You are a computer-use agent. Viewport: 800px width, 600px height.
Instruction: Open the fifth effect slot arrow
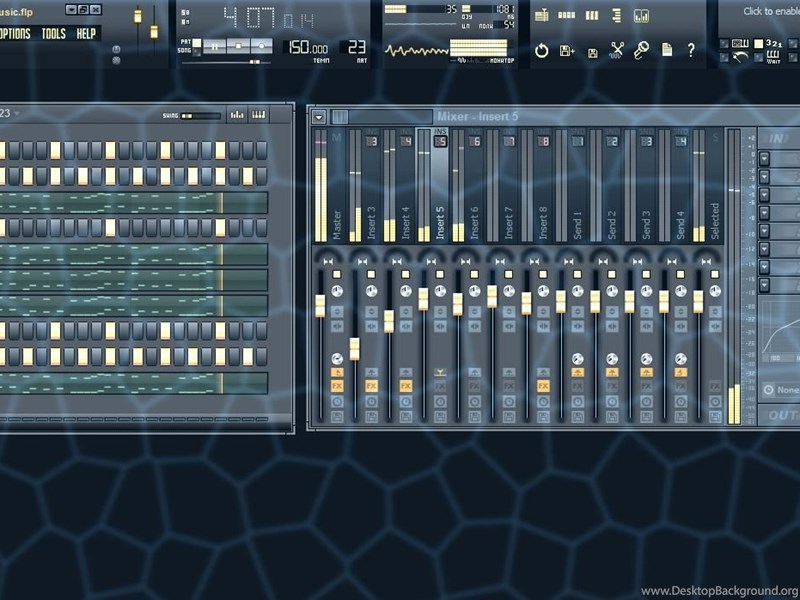[x=764, y=231]
